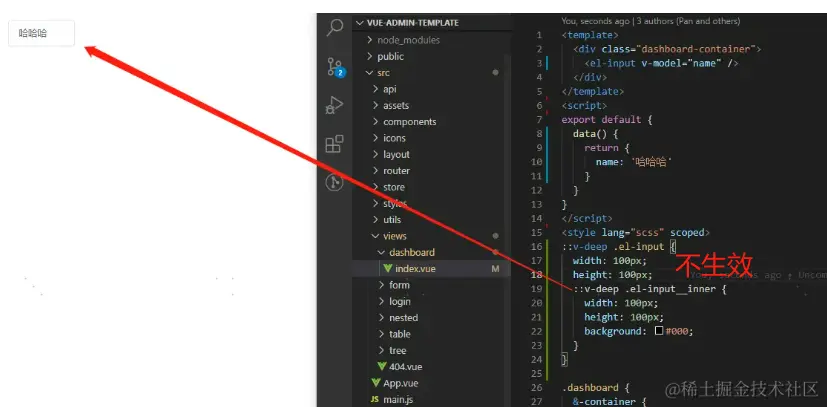
Task: Open Source Control view with 2 badge
Action: point(335,67)
